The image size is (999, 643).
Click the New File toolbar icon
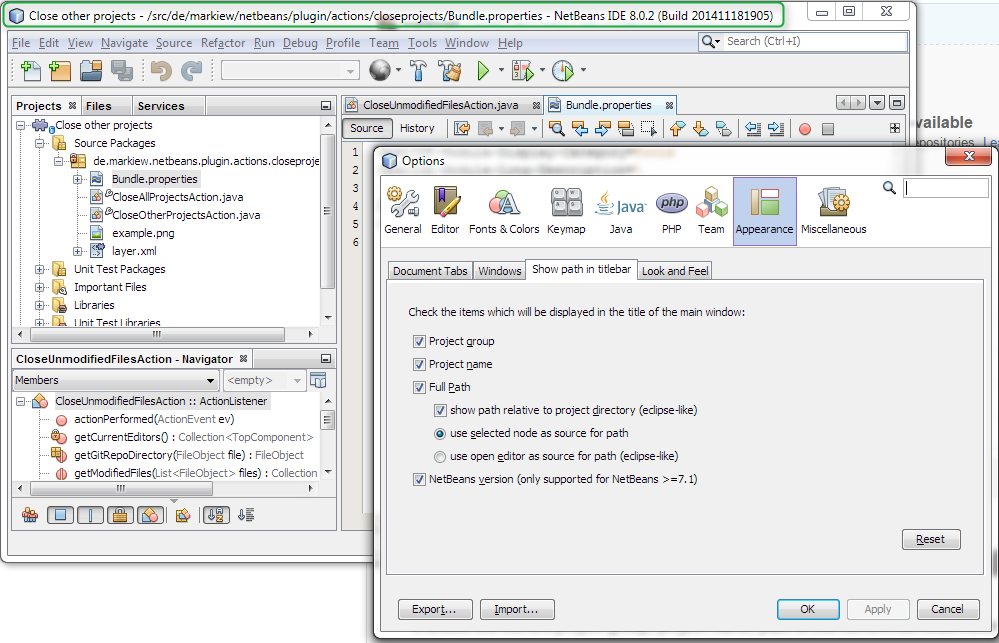31,70
